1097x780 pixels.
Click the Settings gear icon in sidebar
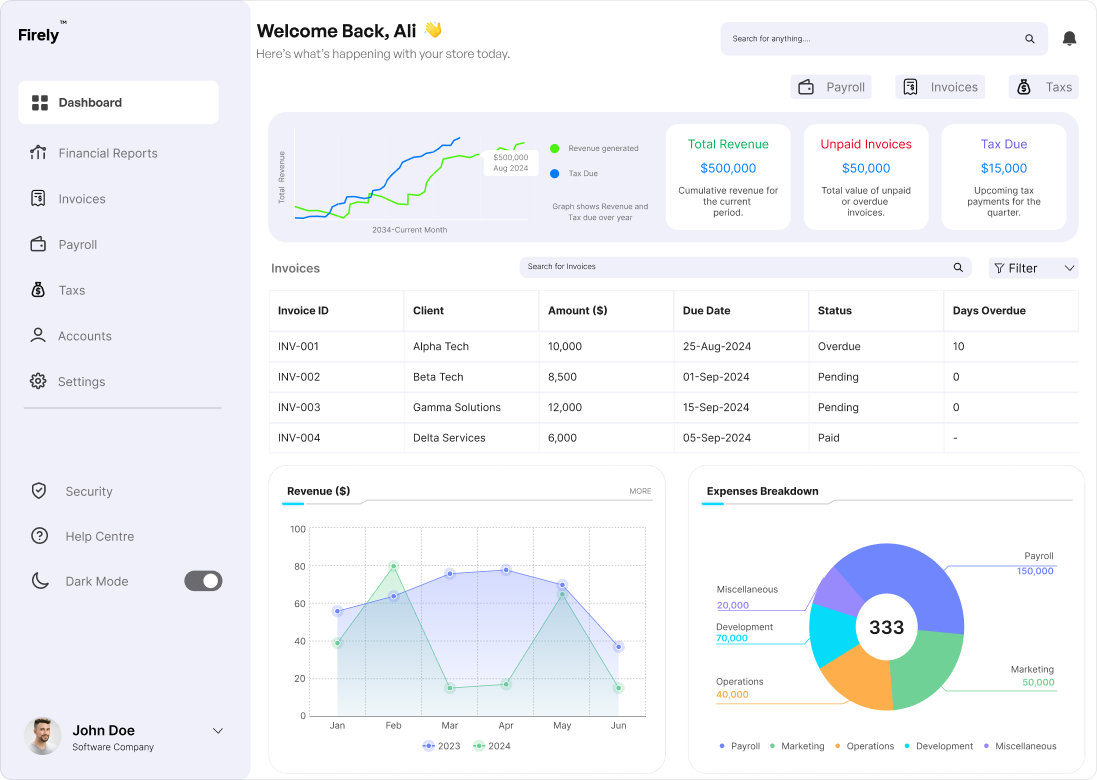tap(39, 382)
